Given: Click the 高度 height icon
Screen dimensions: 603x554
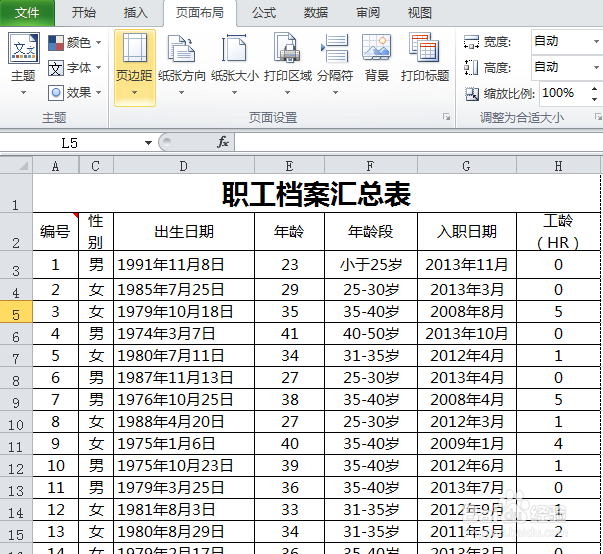Looking at the screenshot, I should point(471,68).
